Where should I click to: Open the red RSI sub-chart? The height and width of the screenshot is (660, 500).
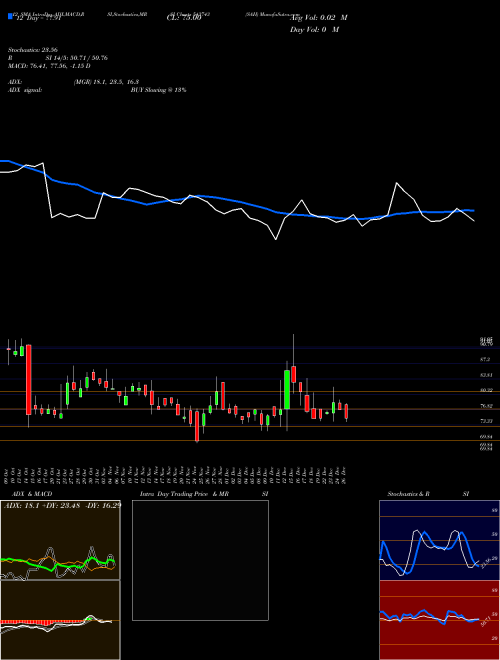pos(439,620)
